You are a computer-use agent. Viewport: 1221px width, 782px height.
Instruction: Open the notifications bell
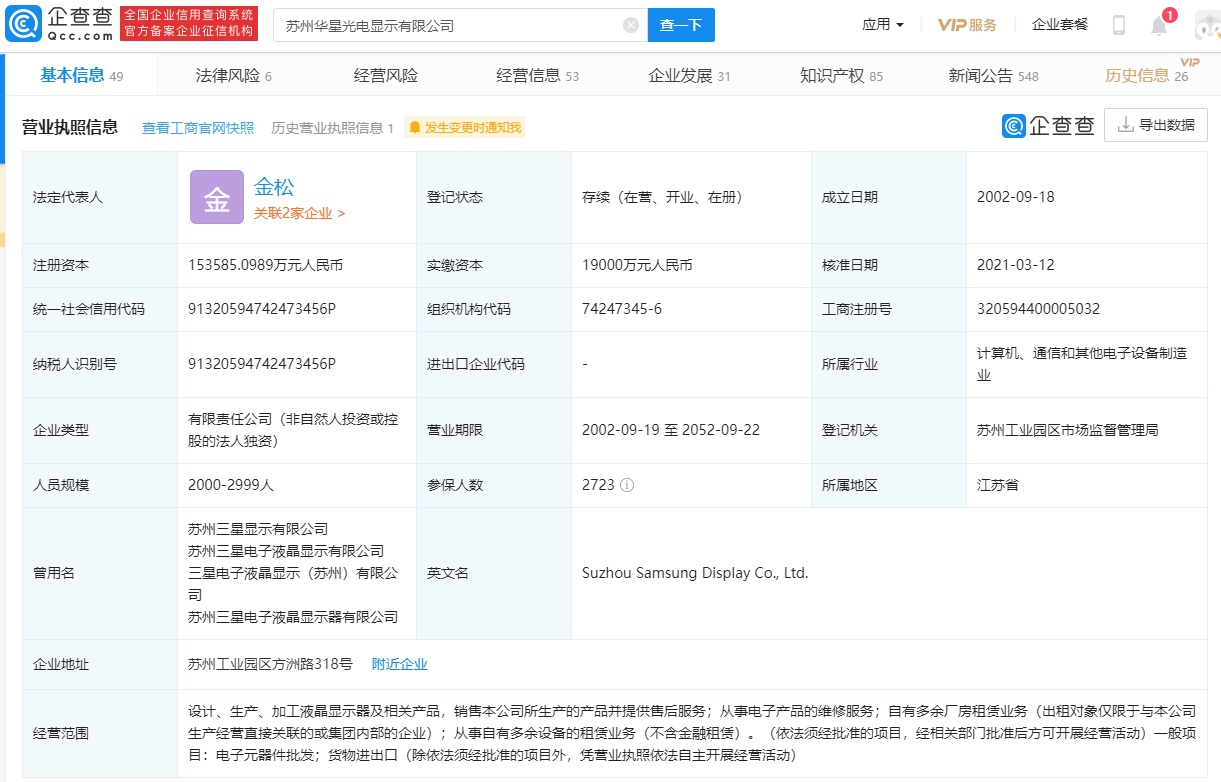1159,26
